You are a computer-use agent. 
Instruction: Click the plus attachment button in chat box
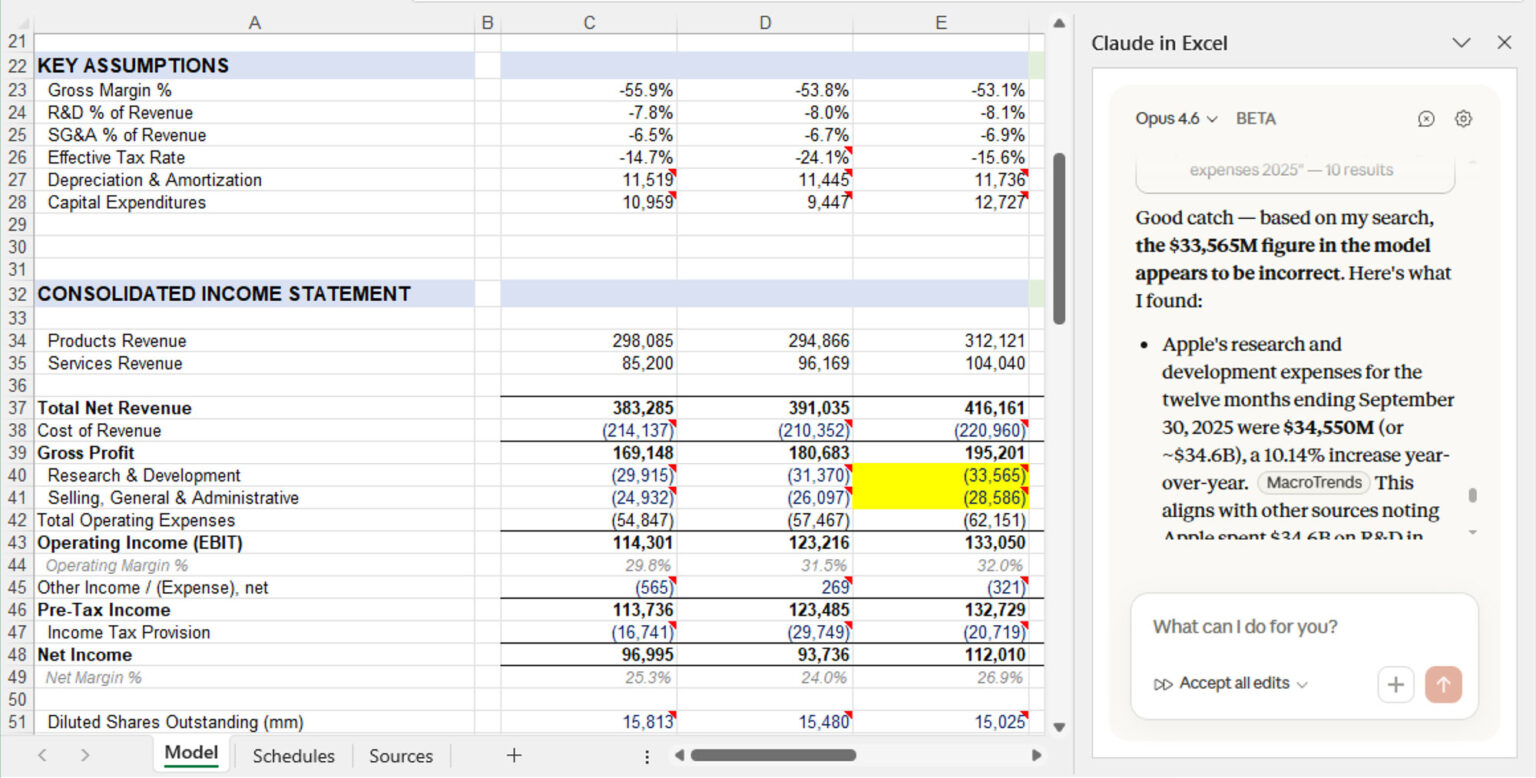click(1396, 685)
